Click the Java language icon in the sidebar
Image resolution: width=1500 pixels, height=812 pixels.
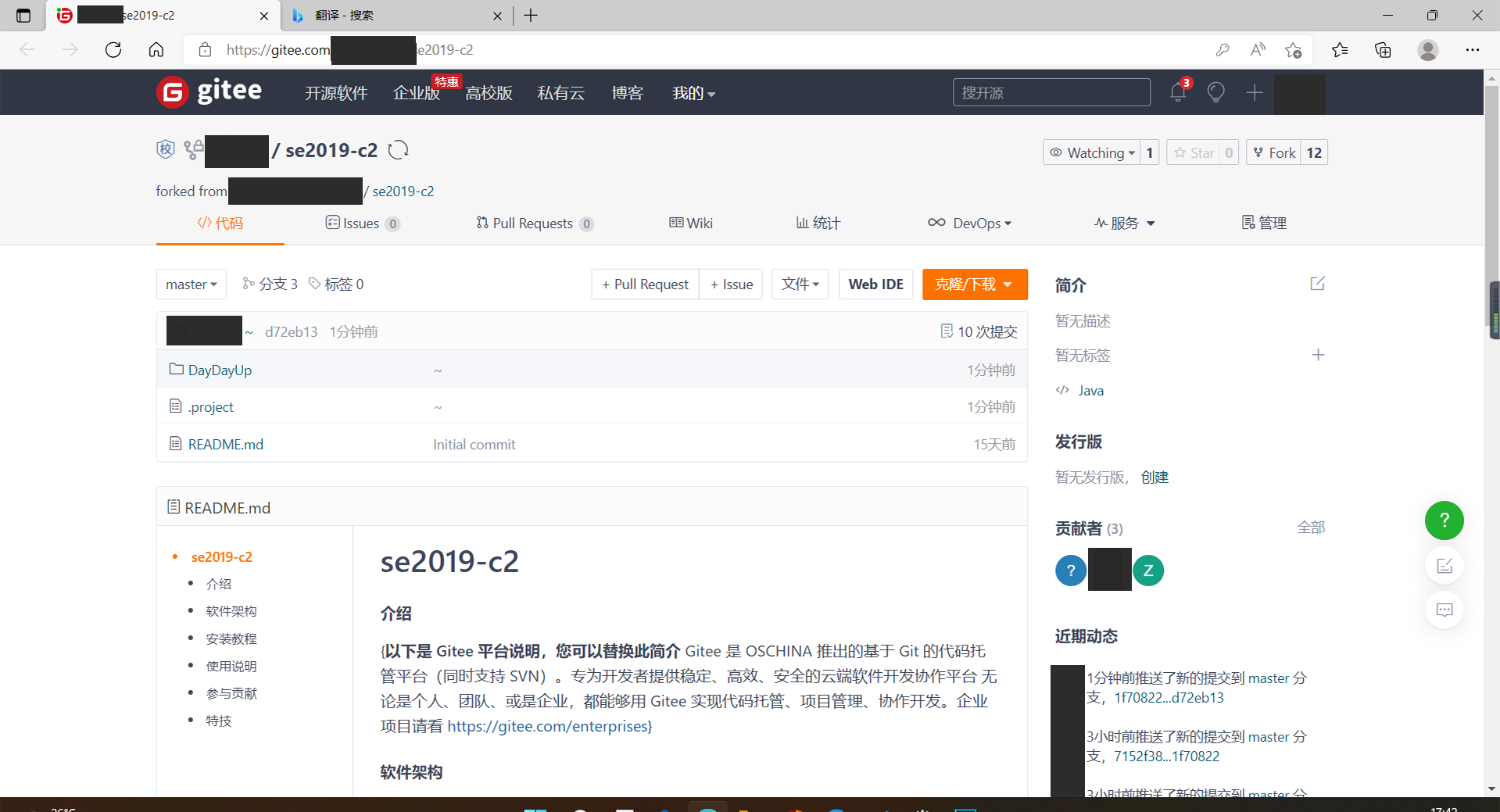point(1062,390)
